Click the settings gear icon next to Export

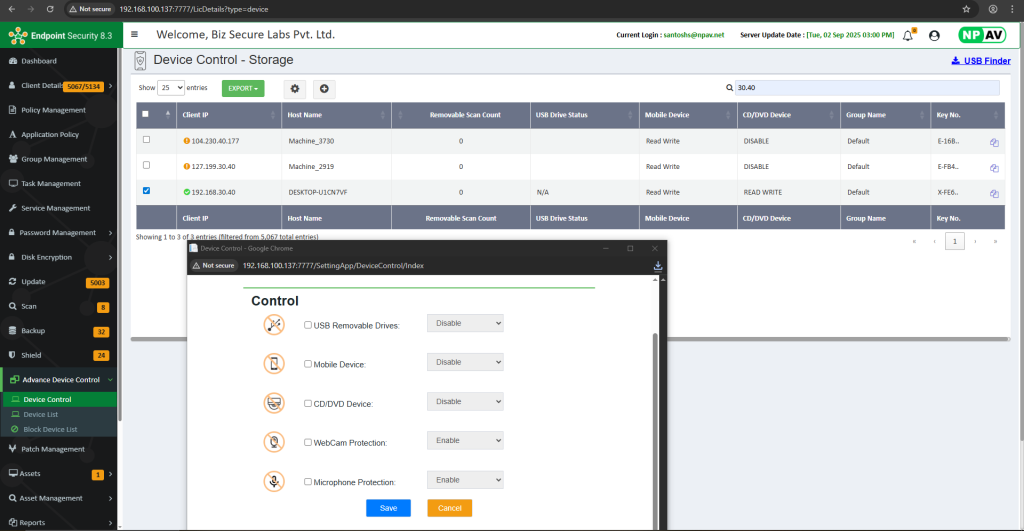pyautogui.click(x=295, y=89)
